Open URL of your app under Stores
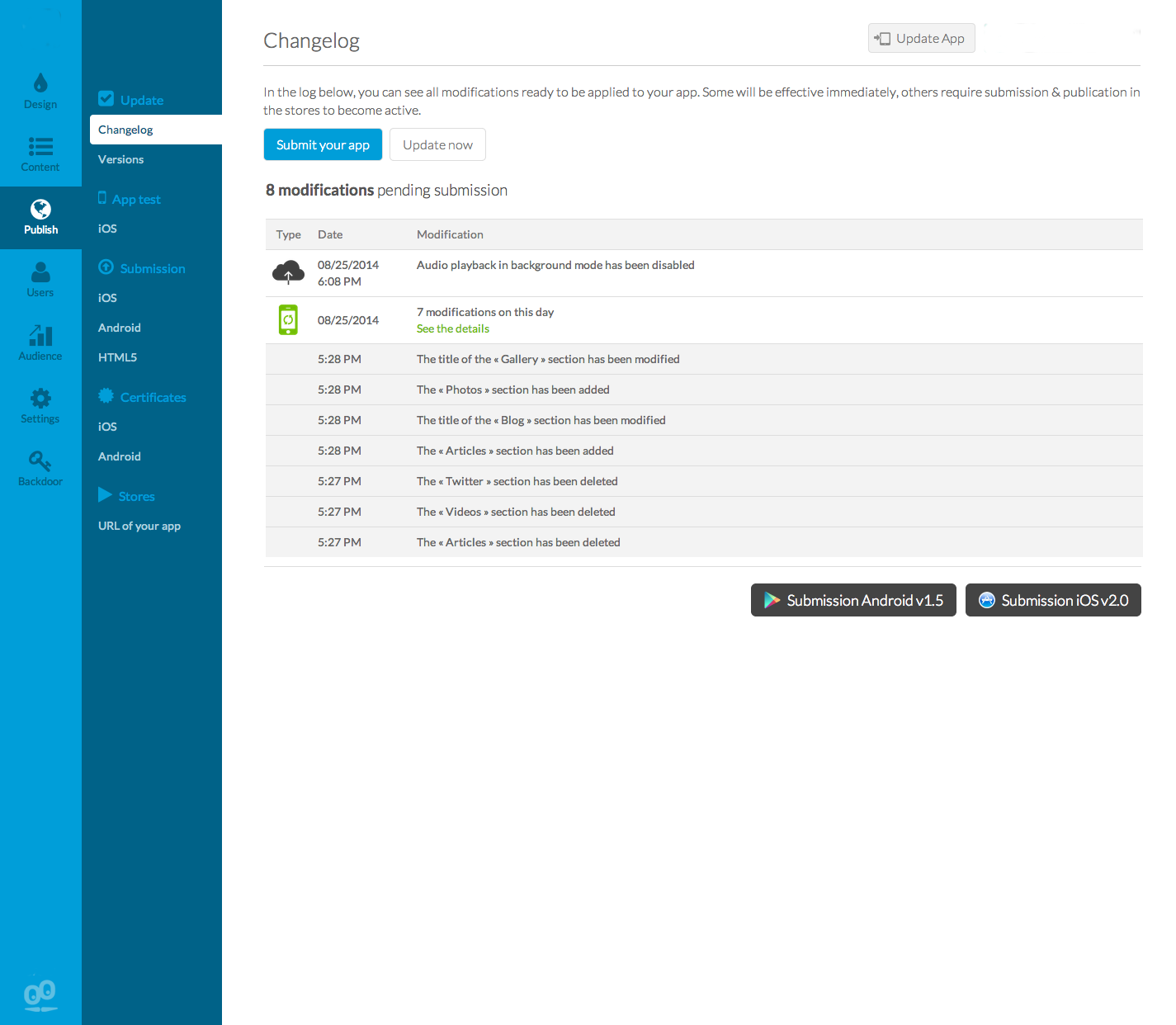The image size is (1176, 1025). [x=139, y=526]
